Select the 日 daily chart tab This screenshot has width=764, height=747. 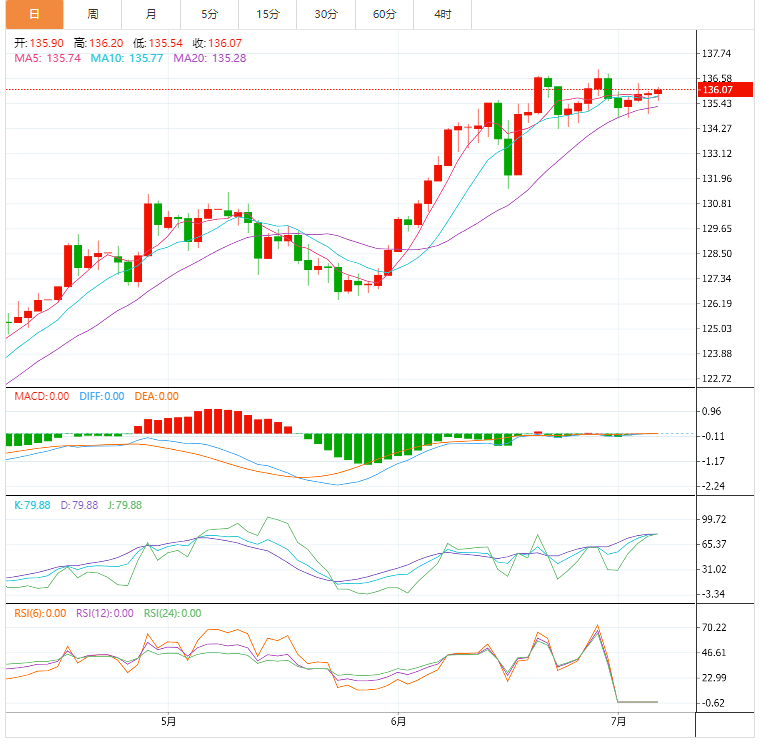click(34, 14)
